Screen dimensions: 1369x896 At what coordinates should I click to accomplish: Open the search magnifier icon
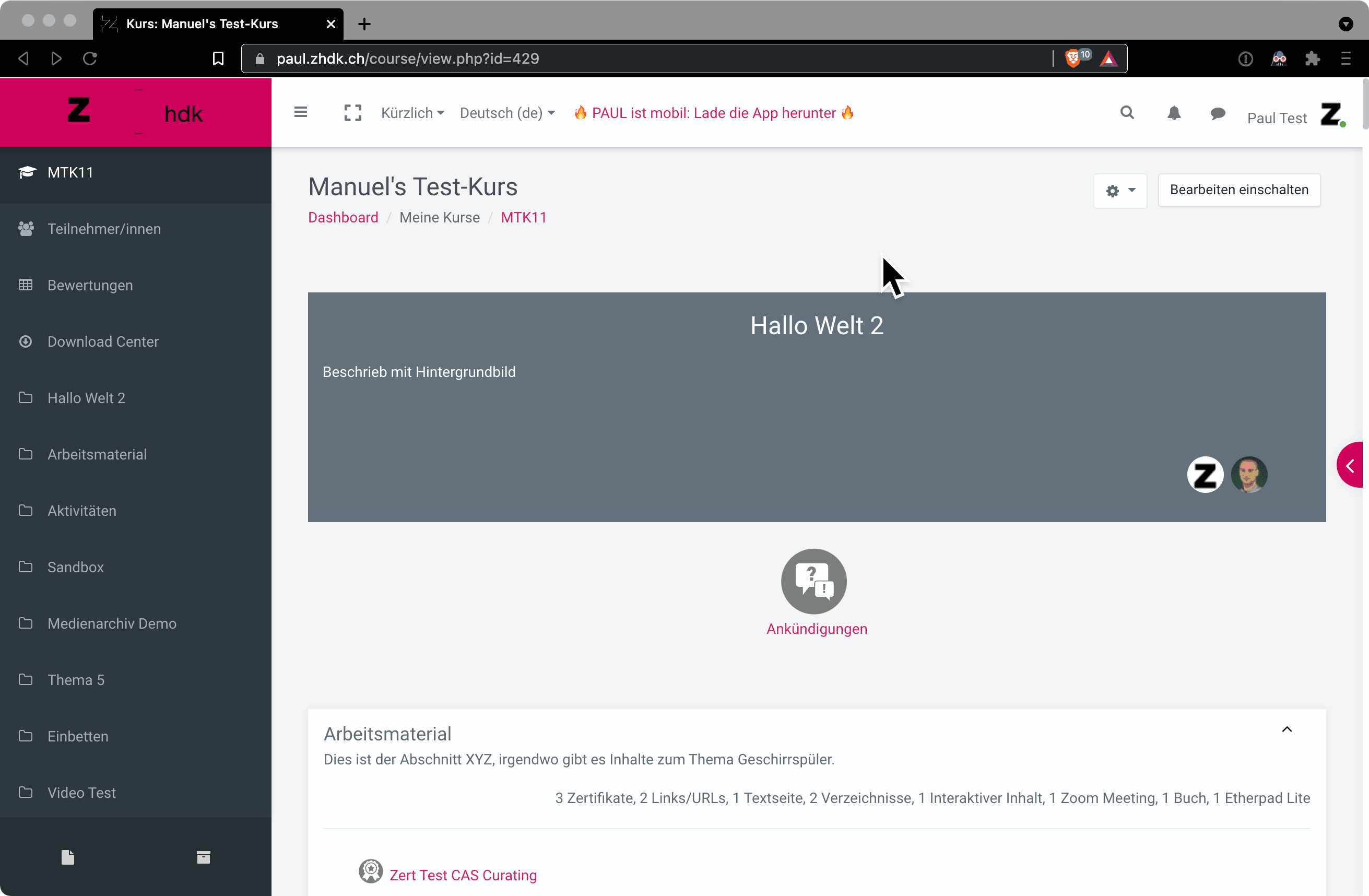[1127, 113]
